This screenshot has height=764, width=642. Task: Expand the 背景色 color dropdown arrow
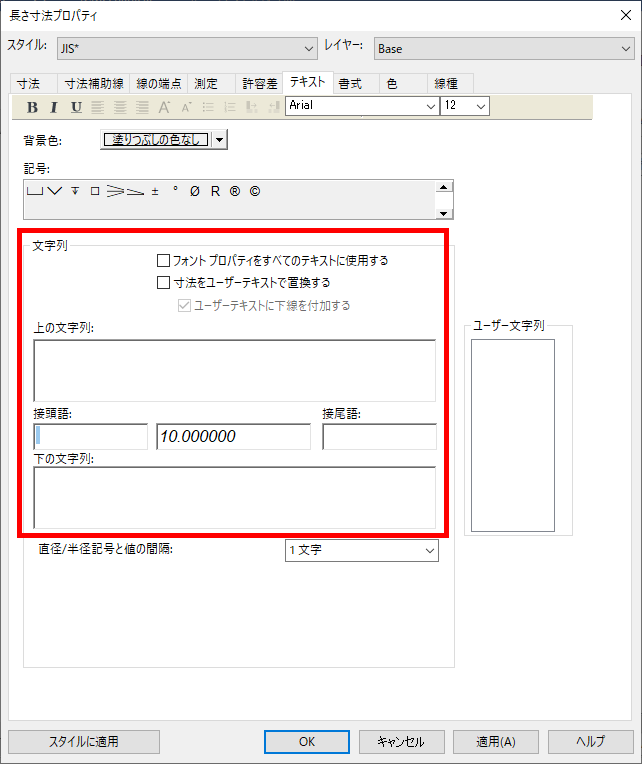pyautogui.click(x=220, y=140)
